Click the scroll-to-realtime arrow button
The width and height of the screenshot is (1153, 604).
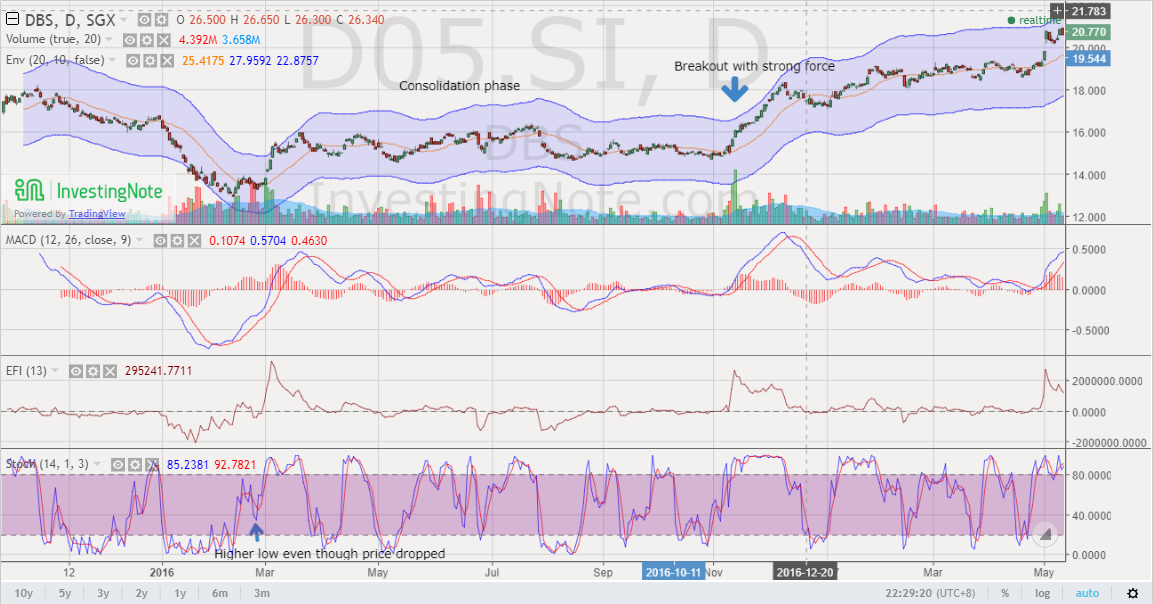pos(1044,534)
